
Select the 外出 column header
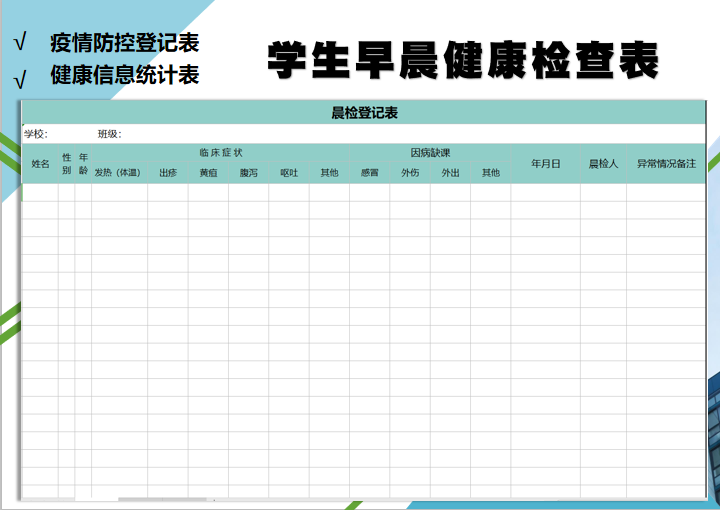point(451,173)
